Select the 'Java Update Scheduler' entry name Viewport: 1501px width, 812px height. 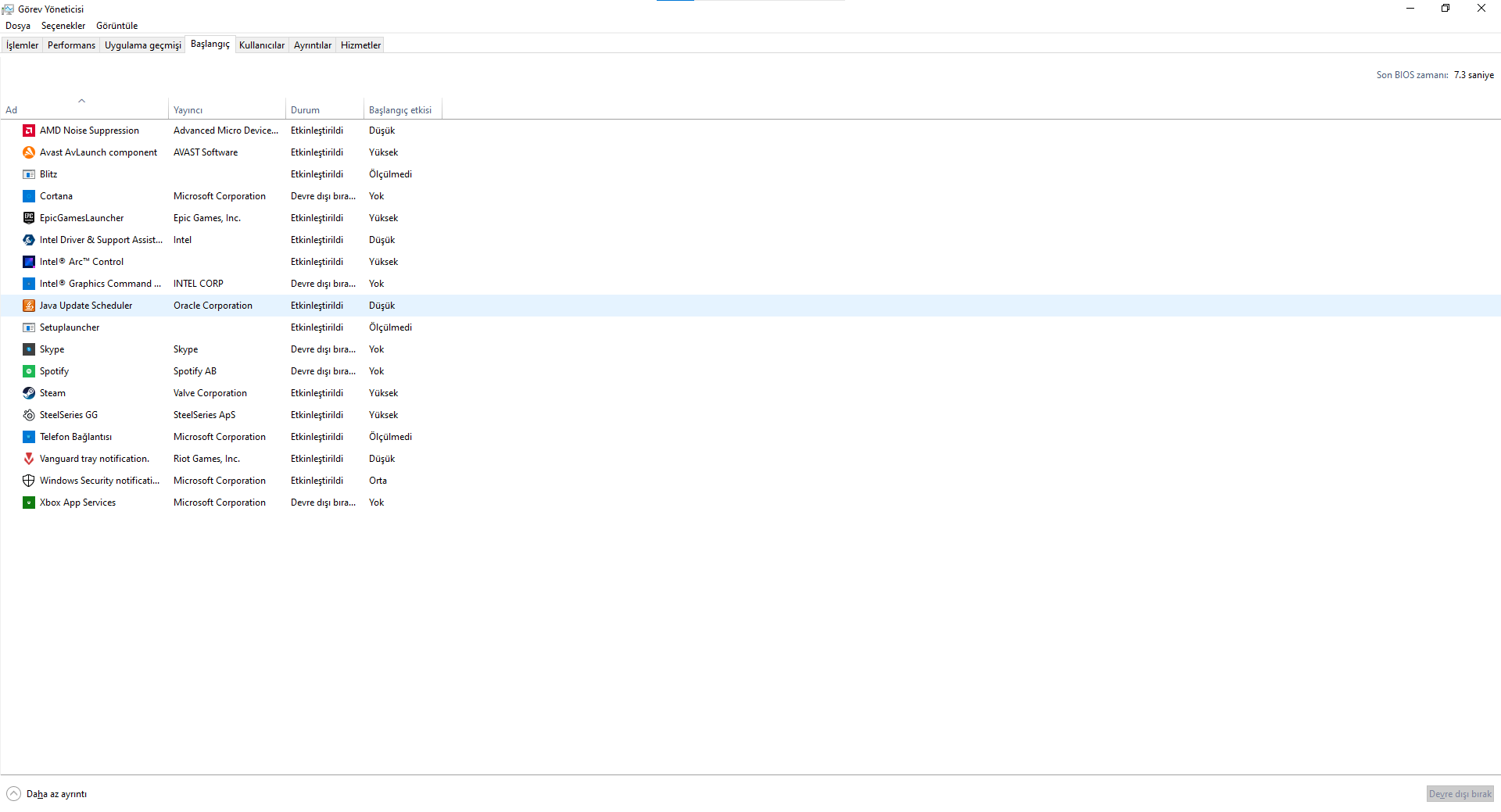(x=86, y=306)
